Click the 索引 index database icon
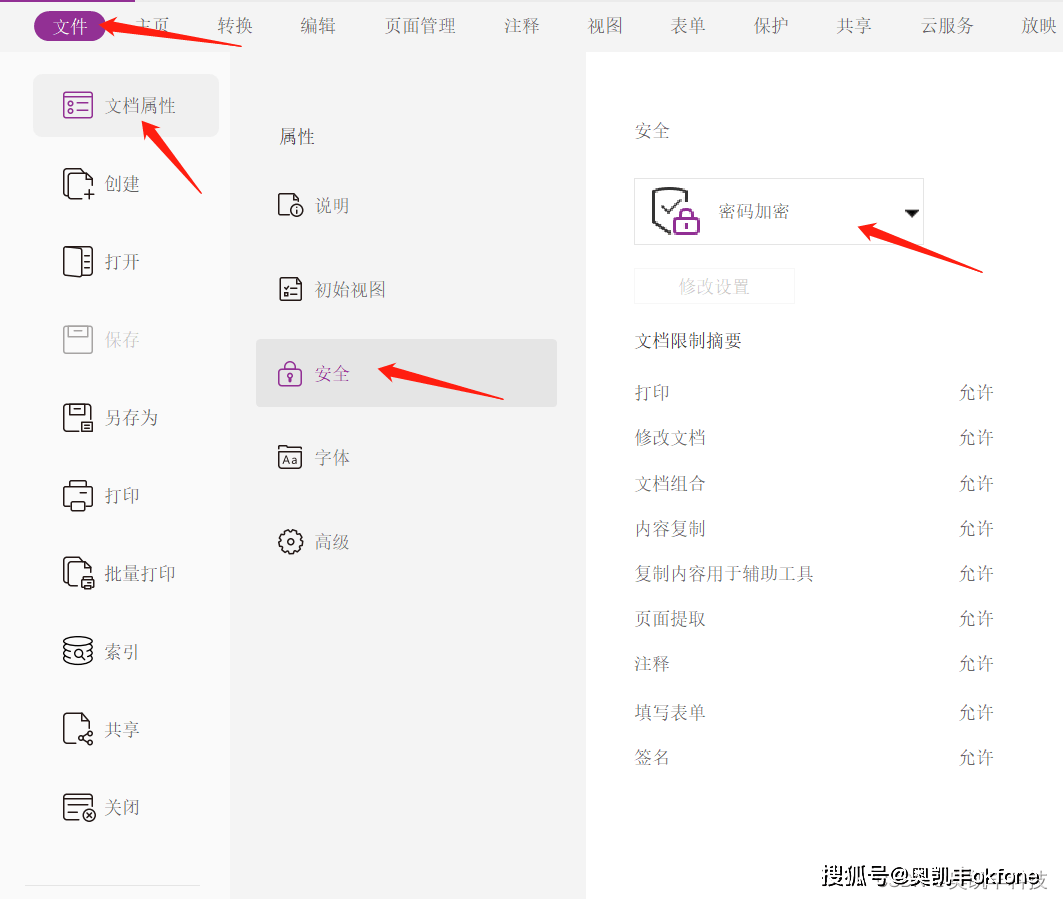This screenshot has height=899, width=1063. (77, 652)
